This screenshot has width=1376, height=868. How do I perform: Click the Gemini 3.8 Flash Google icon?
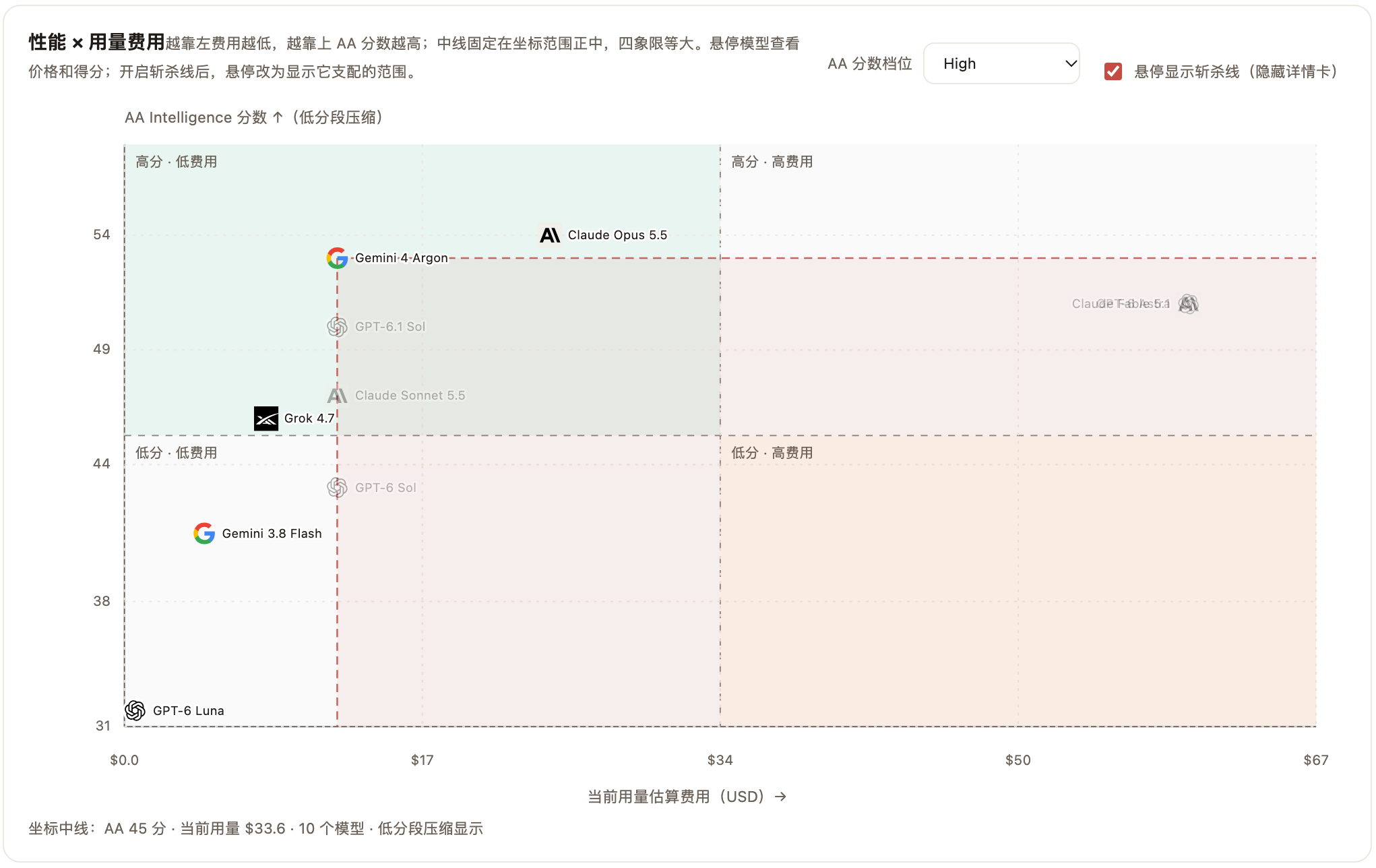coord(204,533)
